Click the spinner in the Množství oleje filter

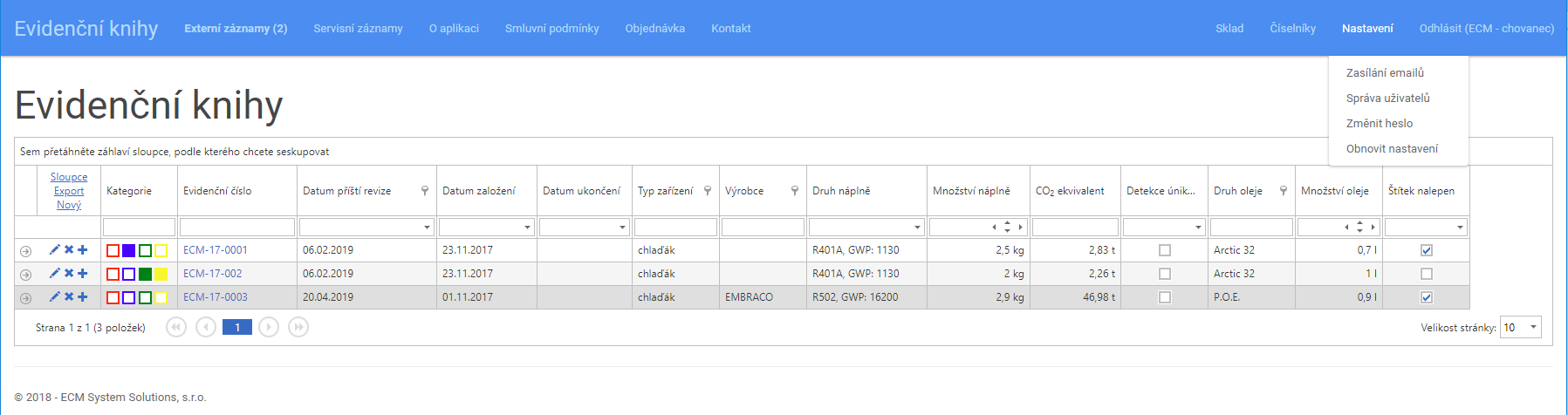[1360, 228]
